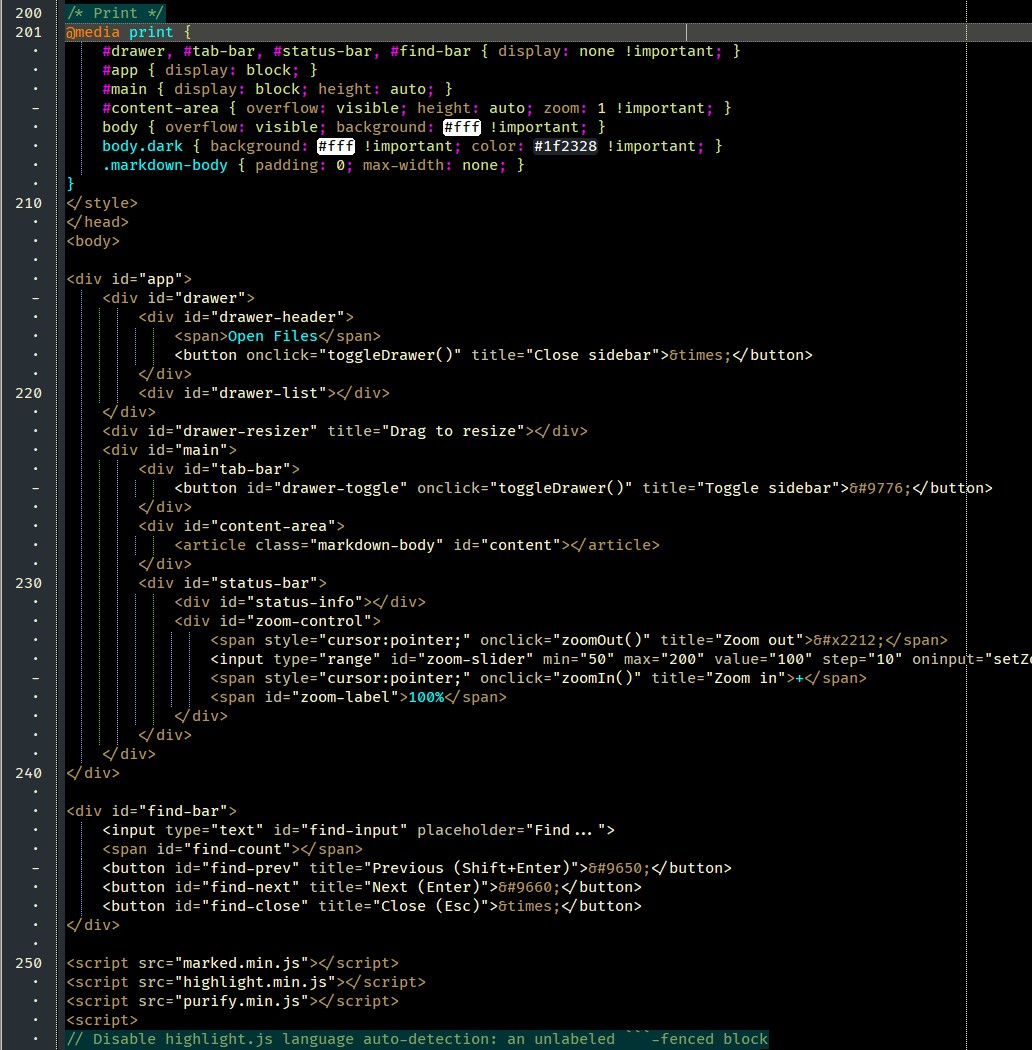Click the "/* Print */" comment

point(115,13)
